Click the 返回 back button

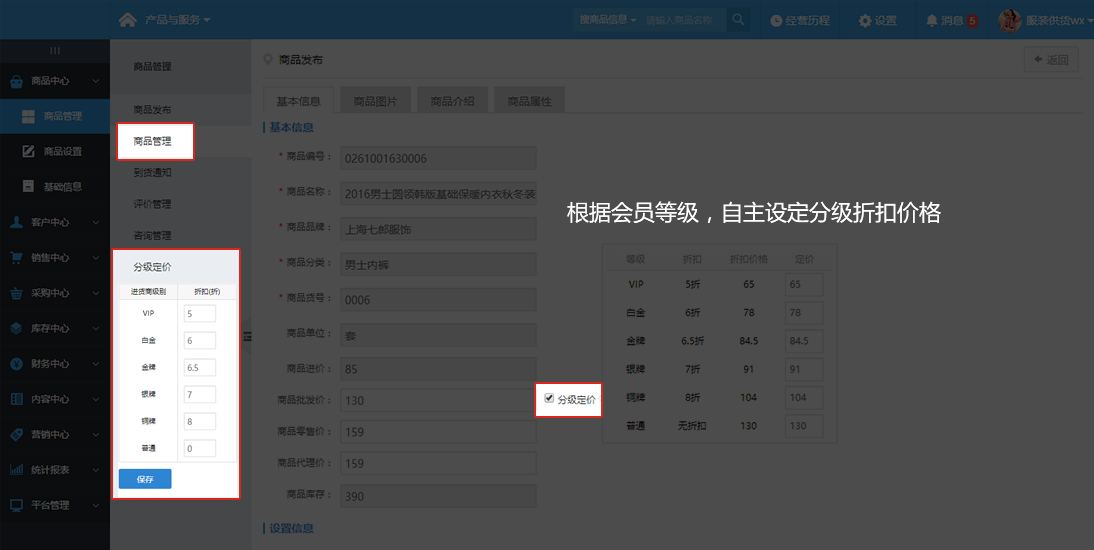coord(1051,60)
